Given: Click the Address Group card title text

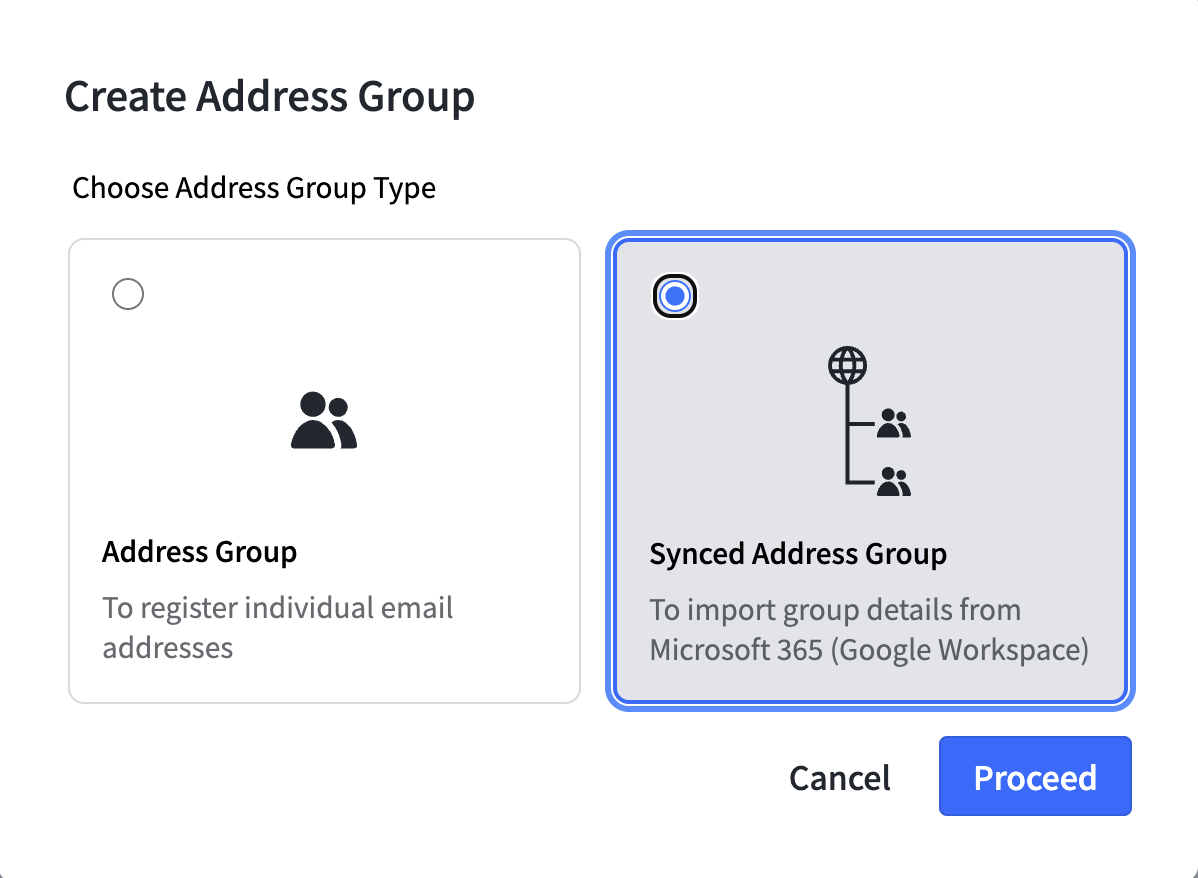Looking at the screenshot, I should pyautogui.click(x=199, y=551).
